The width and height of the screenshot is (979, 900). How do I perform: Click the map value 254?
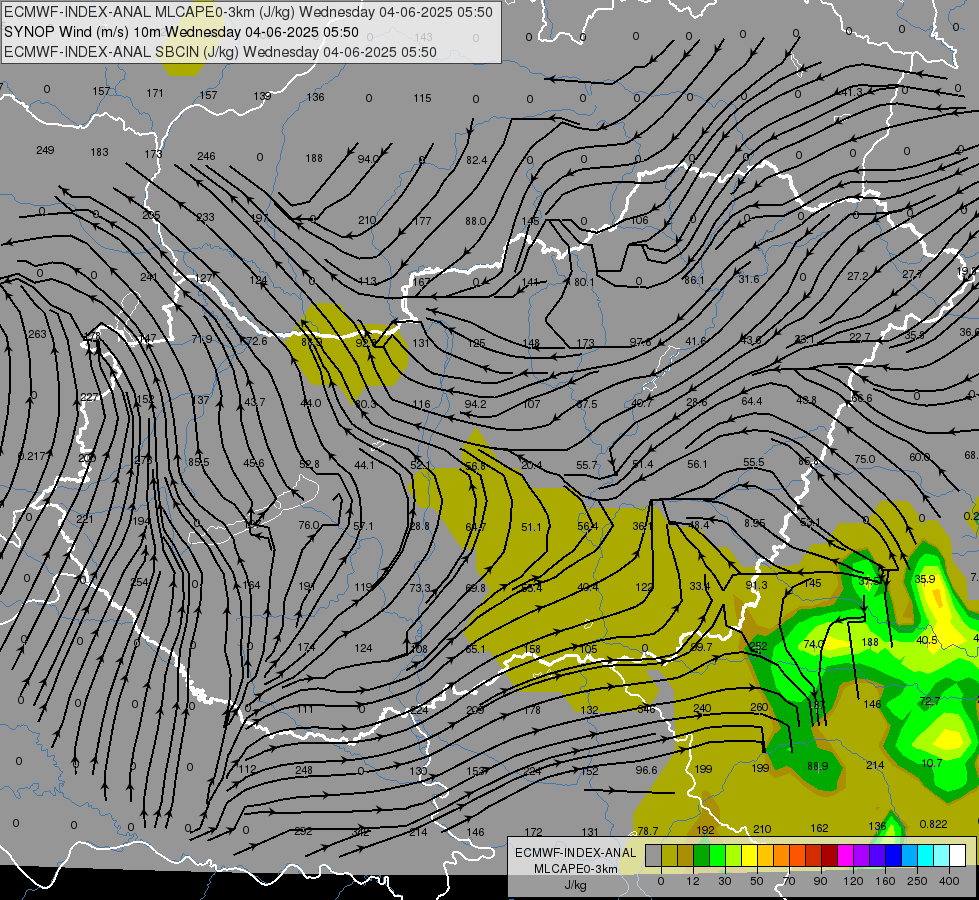point(139,582)
